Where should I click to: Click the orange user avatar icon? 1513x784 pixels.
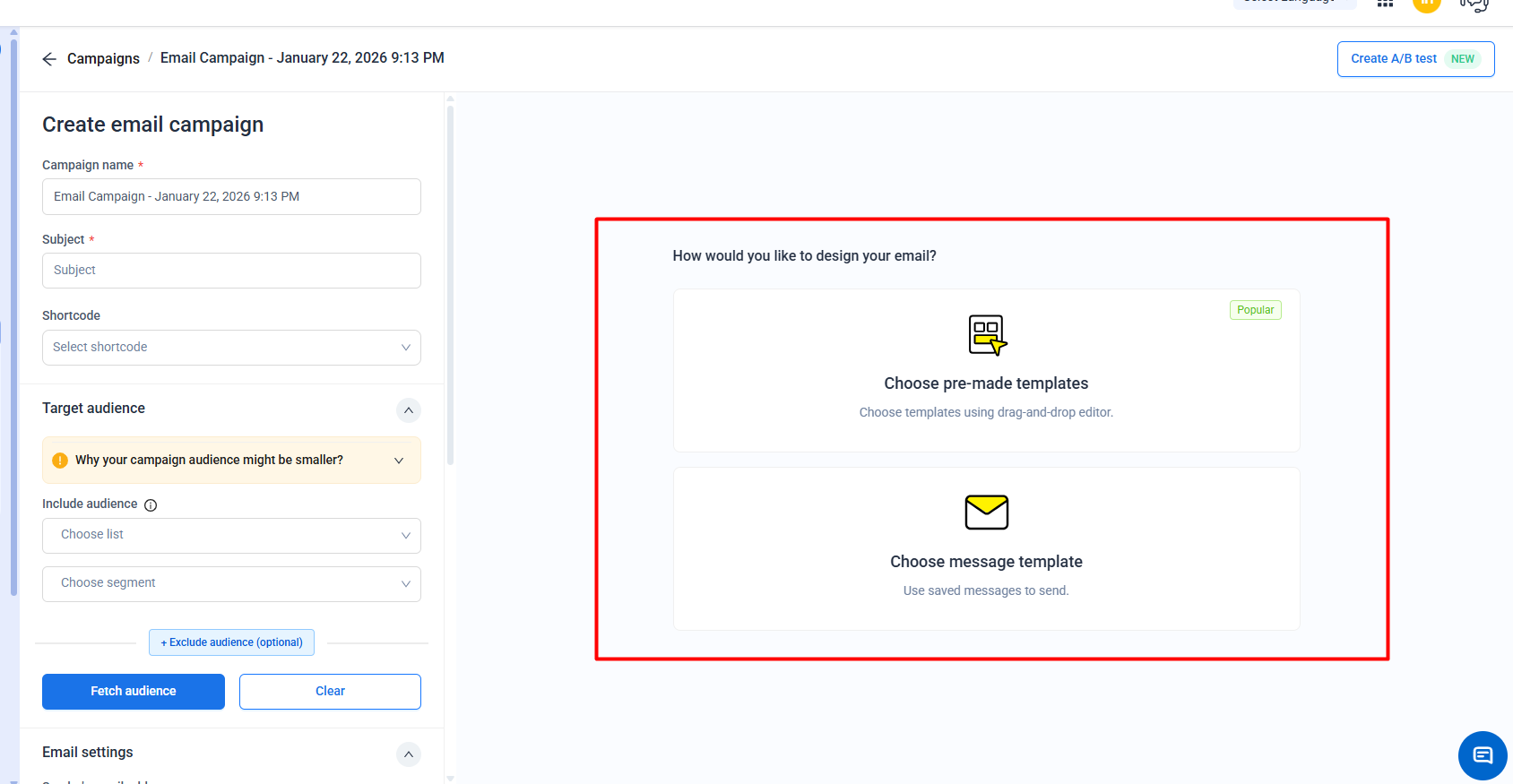pos(1426,4)
